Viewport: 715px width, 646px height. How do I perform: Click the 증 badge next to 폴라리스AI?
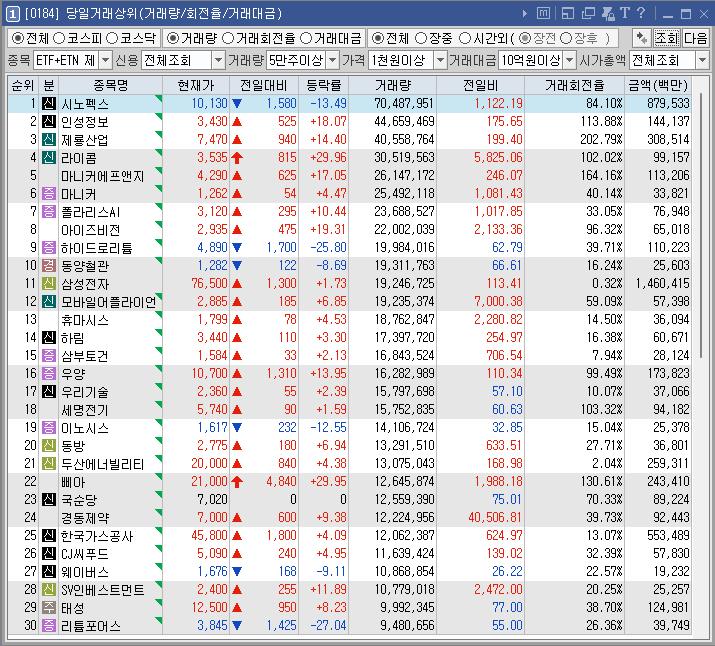tap(49, 211)
